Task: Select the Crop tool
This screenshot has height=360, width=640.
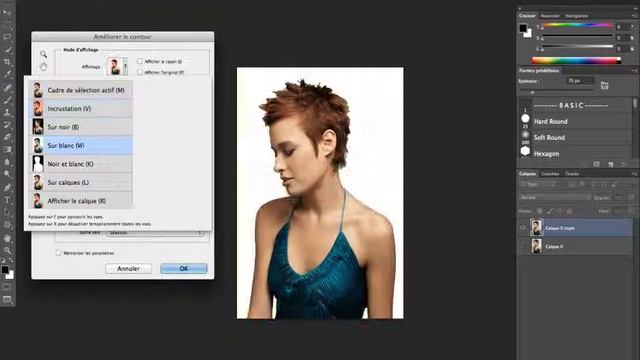Action: (7, 62)
